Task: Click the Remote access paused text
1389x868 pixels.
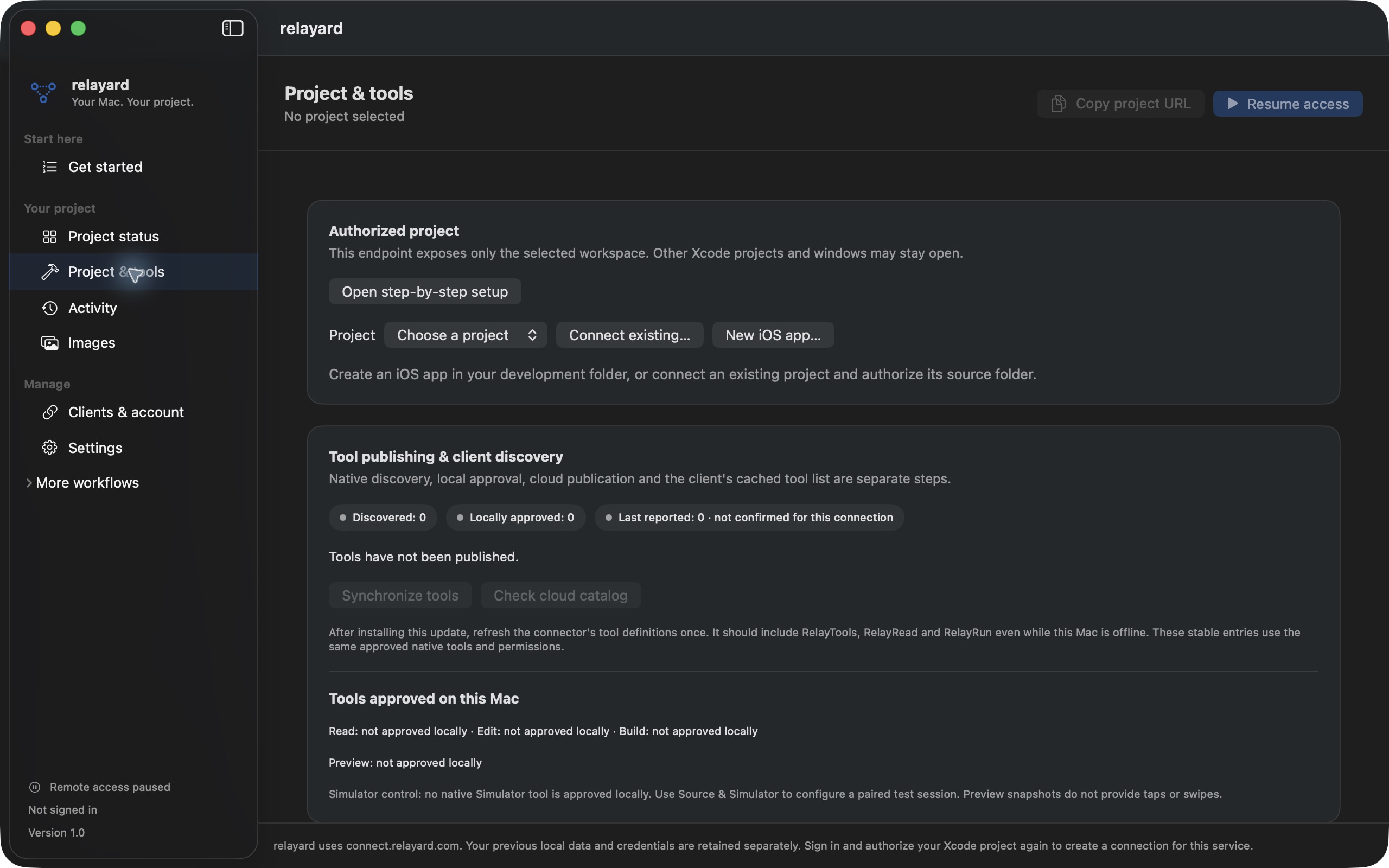Action: tap(110, 787)
